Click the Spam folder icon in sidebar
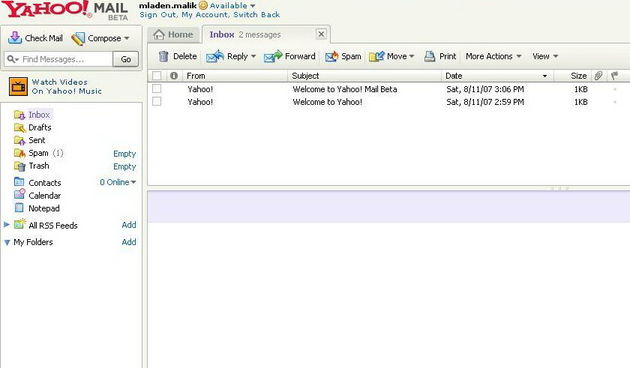 pos(20,153)
